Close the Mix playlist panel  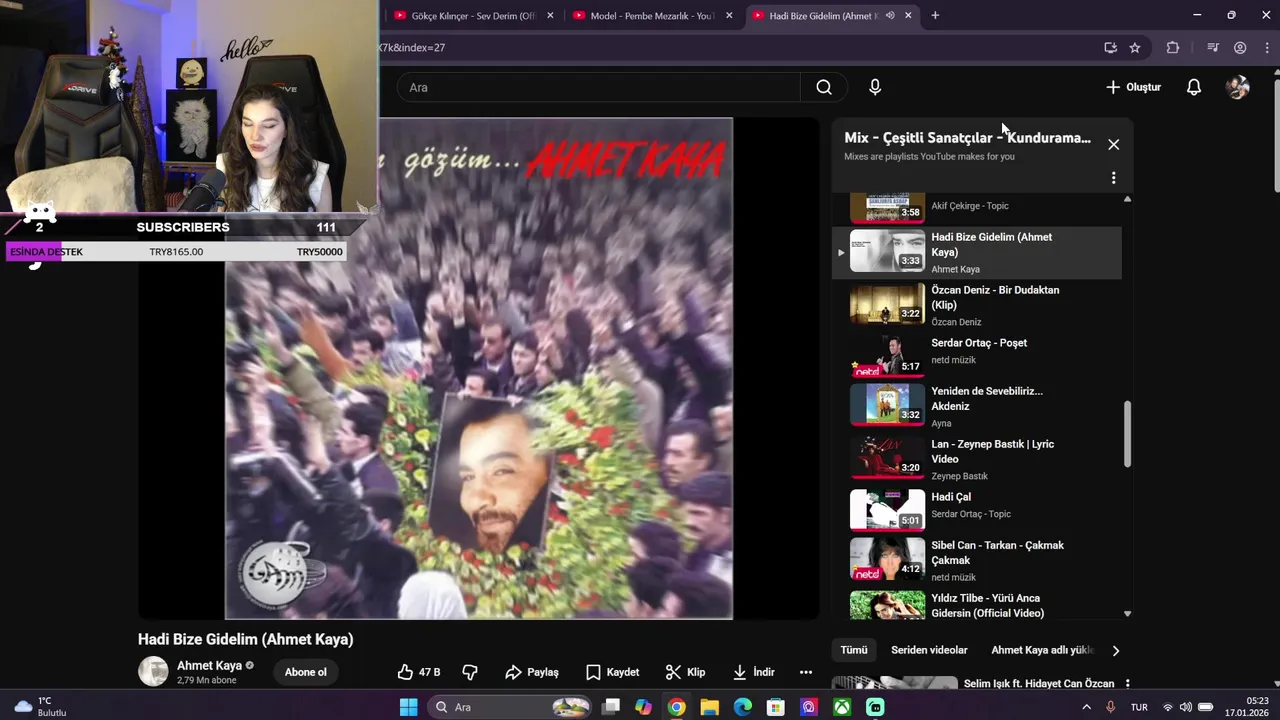(x=1114, y=145)
